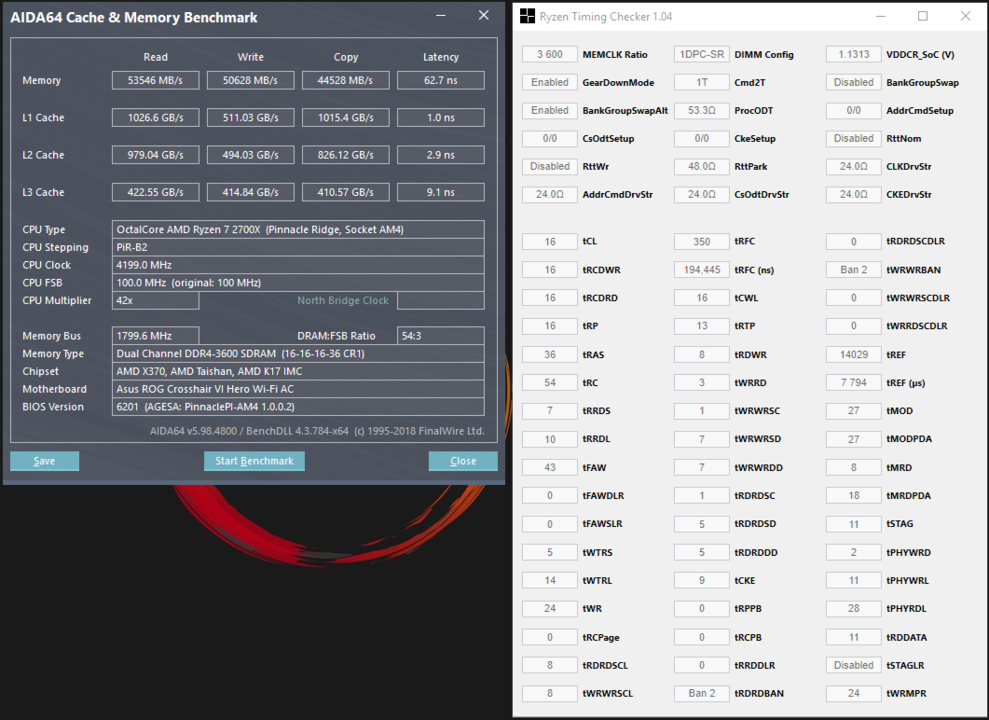989x720 pixels.
Task: Click the tREF value 14029
Action: pyautogui.click(x=853, y=354)
